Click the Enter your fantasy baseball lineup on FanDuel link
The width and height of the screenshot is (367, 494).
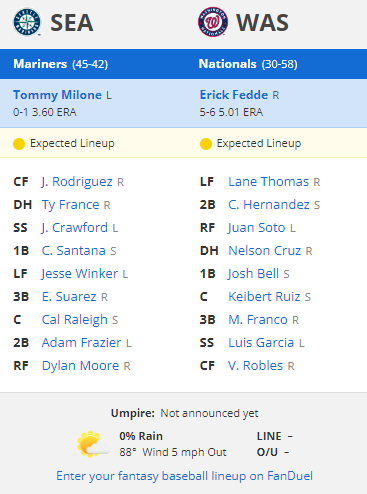point(184,476)
